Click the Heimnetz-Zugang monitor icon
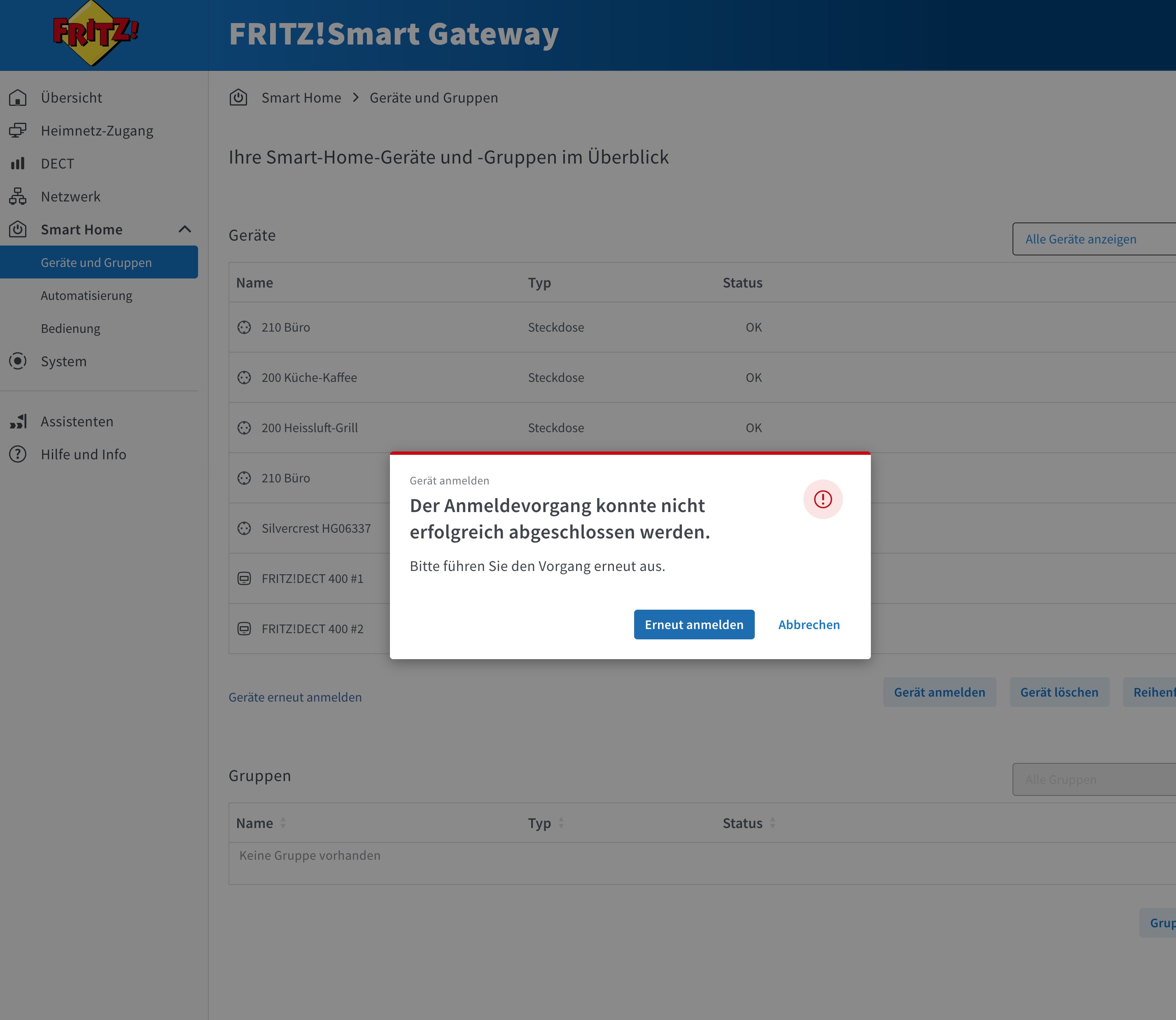Screen dimensions: 1176x1020 point(18,131)
